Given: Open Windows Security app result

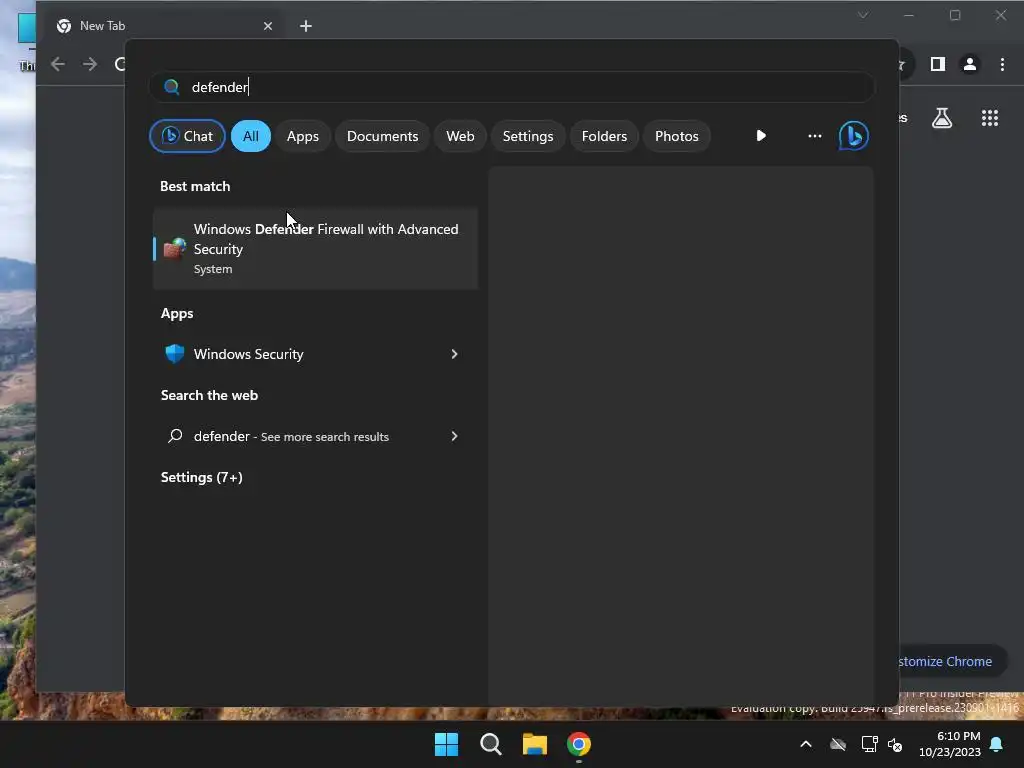Looking at the screenshot, I should 315,354.
